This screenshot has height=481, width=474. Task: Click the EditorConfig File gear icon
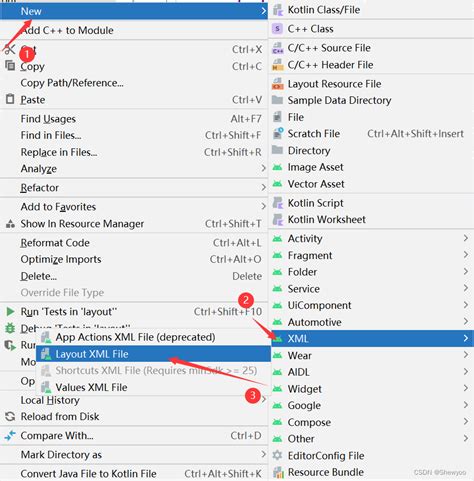(277, 455)
